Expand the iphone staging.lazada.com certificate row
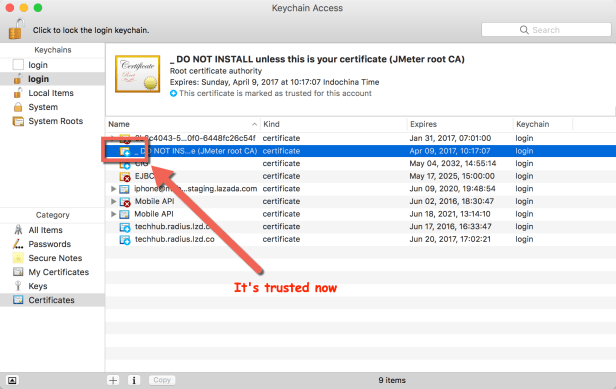616x389 pixels. point(113,189)
